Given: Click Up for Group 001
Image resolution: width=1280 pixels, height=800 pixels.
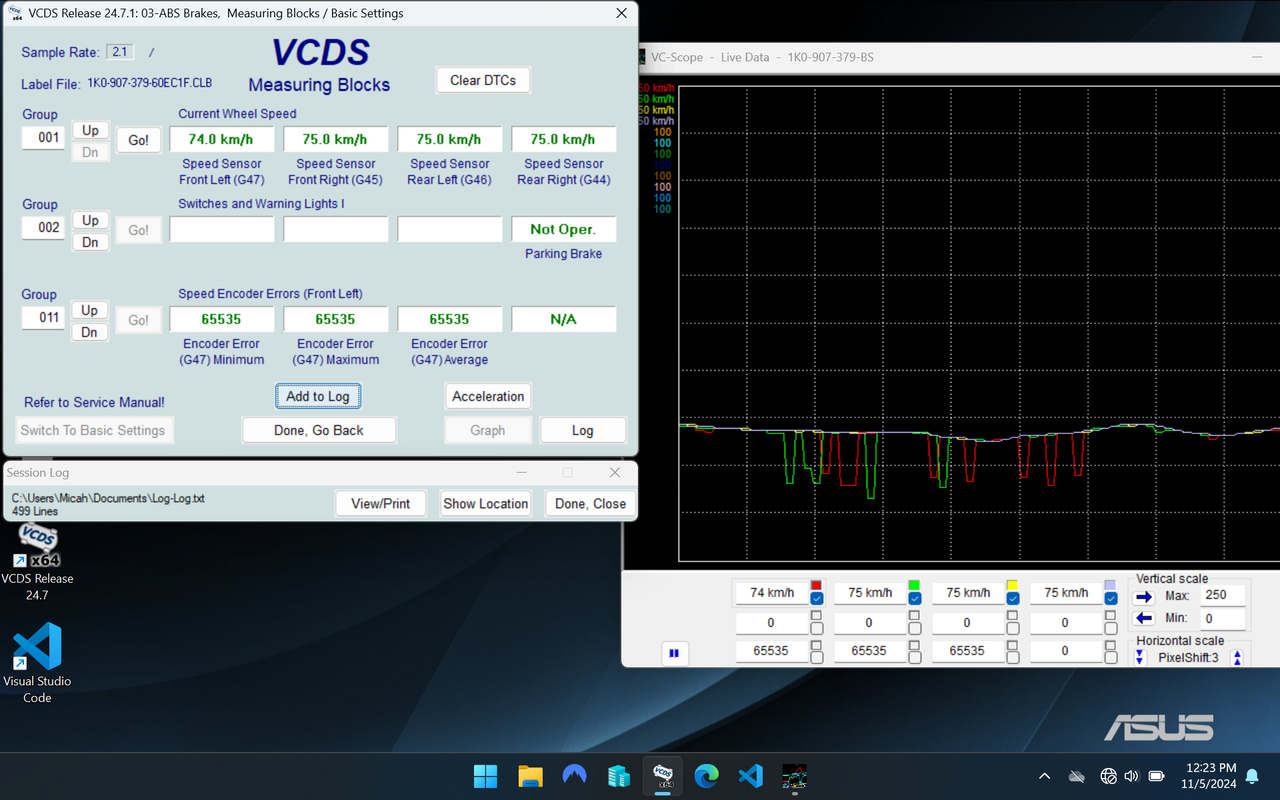Looking at the screenshot, I should [90, 130].
